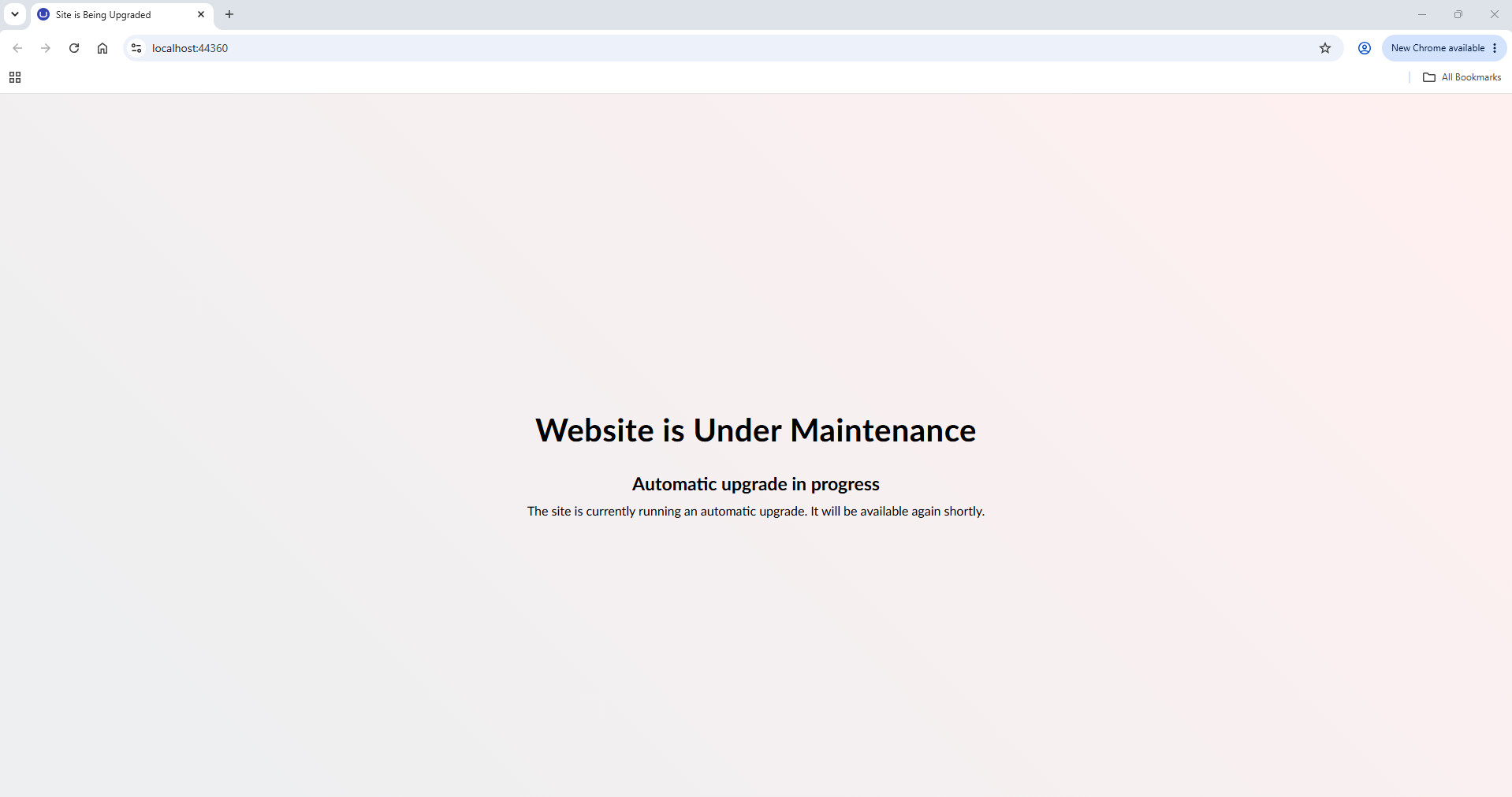Screen dimensions: 1512x797
Task: Click the Automatic upgrade in progress subheading
Action: (x=756, y=484)
